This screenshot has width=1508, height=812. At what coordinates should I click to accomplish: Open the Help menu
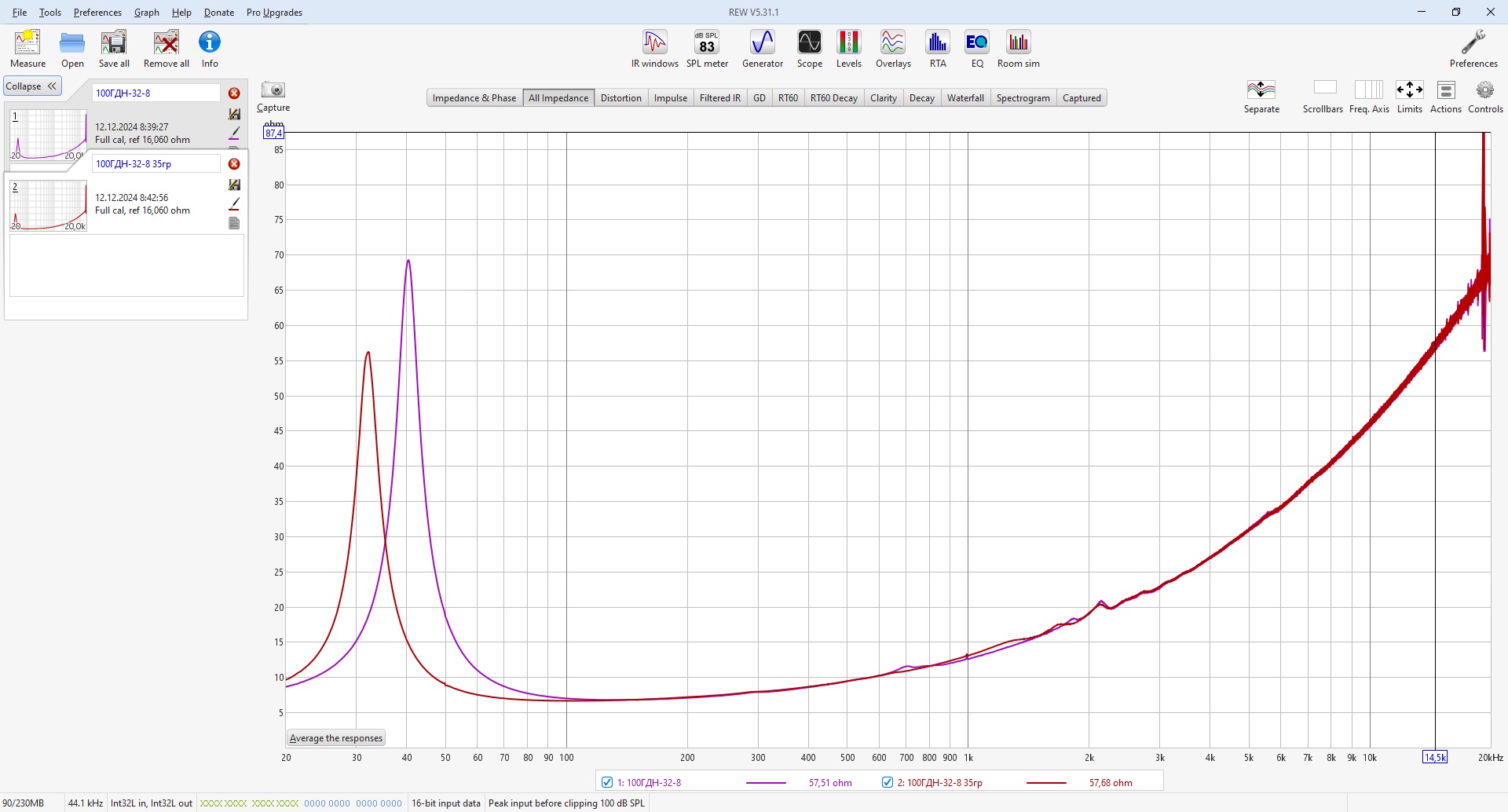tap(181, 13)
